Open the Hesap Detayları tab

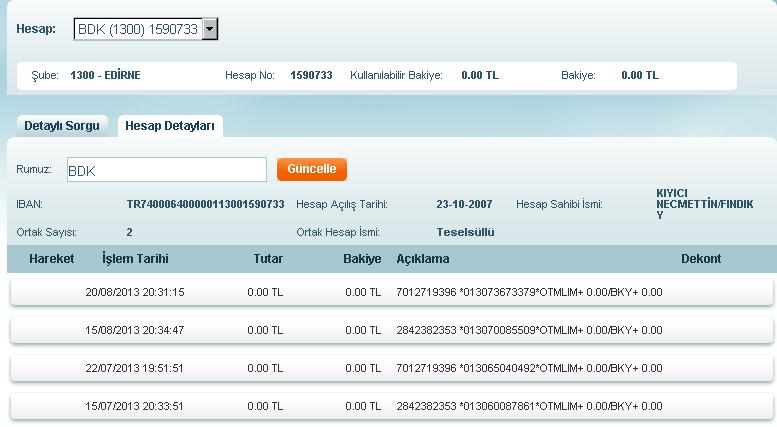169,127
